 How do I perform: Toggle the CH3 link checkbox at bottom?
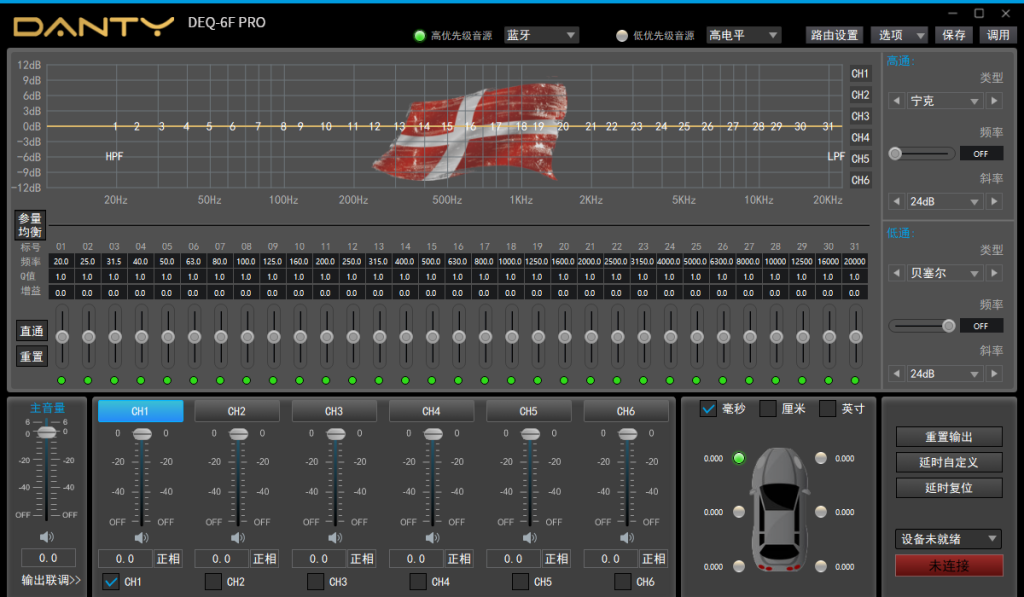(x=315, y=581)
